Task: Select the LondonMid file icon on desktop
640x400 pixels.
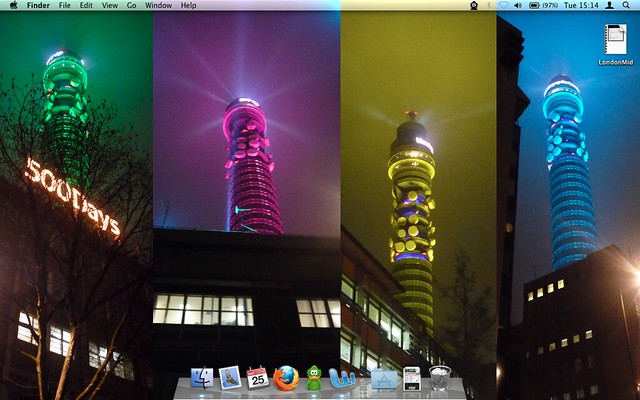Action: 616,39
